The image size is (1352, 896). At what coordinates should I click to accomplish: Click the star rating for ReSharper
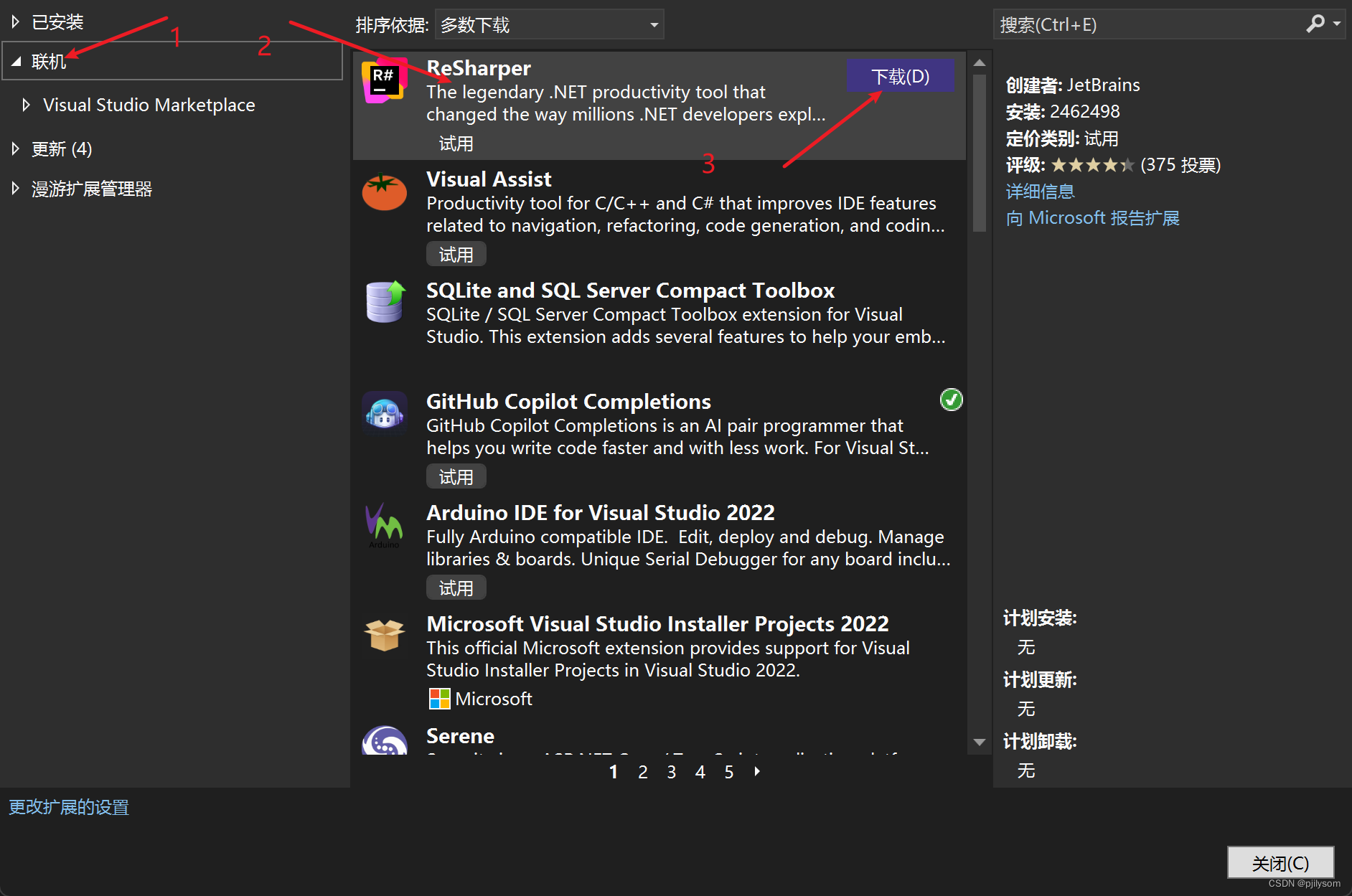pos(1092,166)
